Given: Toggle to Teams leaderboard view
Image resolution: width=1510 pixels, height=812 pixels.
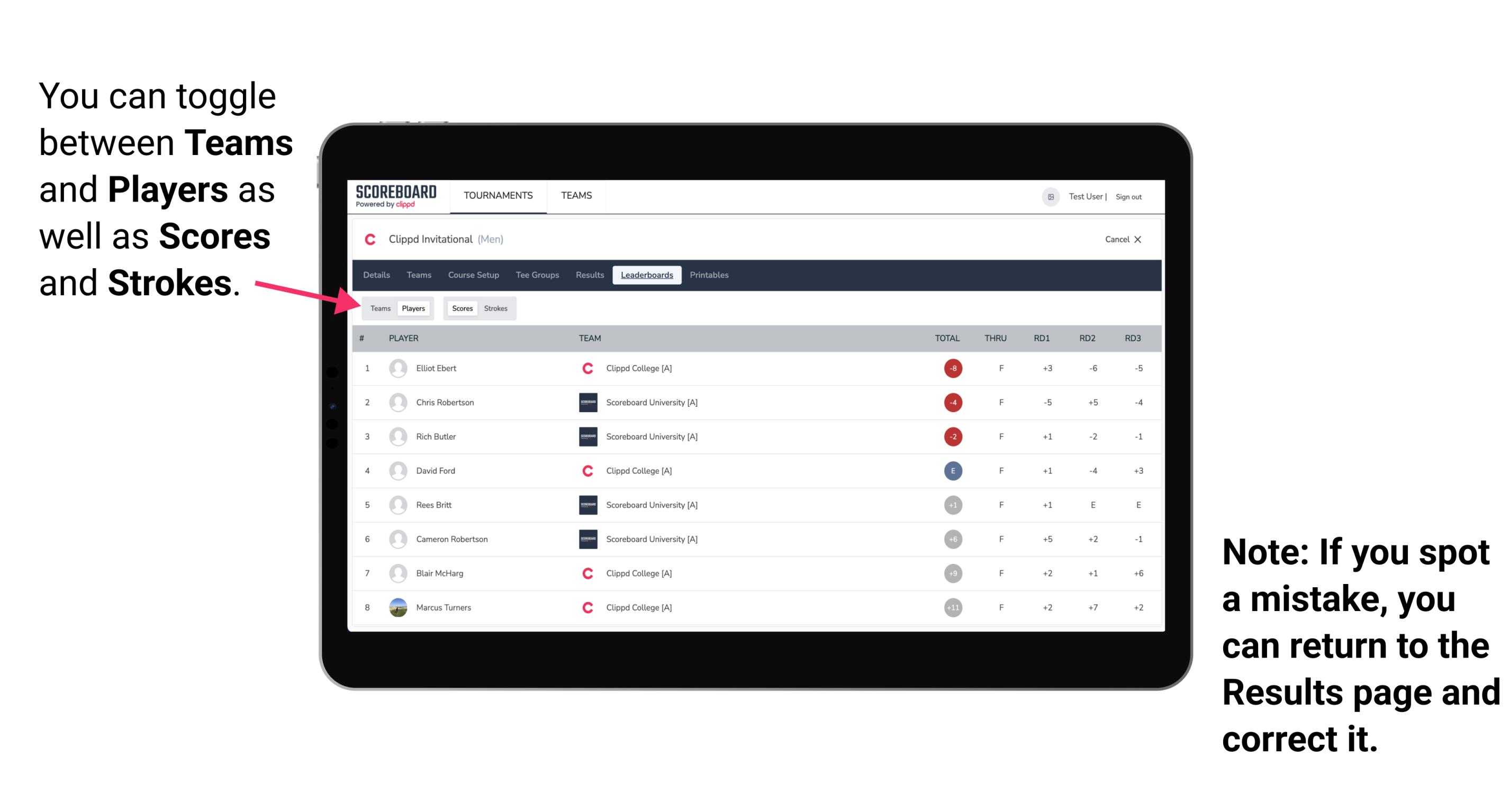Looking at the screenshot, I should click(380, 308).
